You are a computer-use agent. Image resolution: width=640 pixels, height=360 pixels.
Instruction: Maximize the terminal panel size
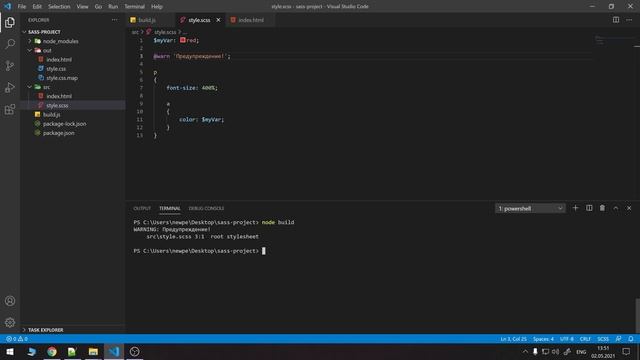click(x=616, y=208)
